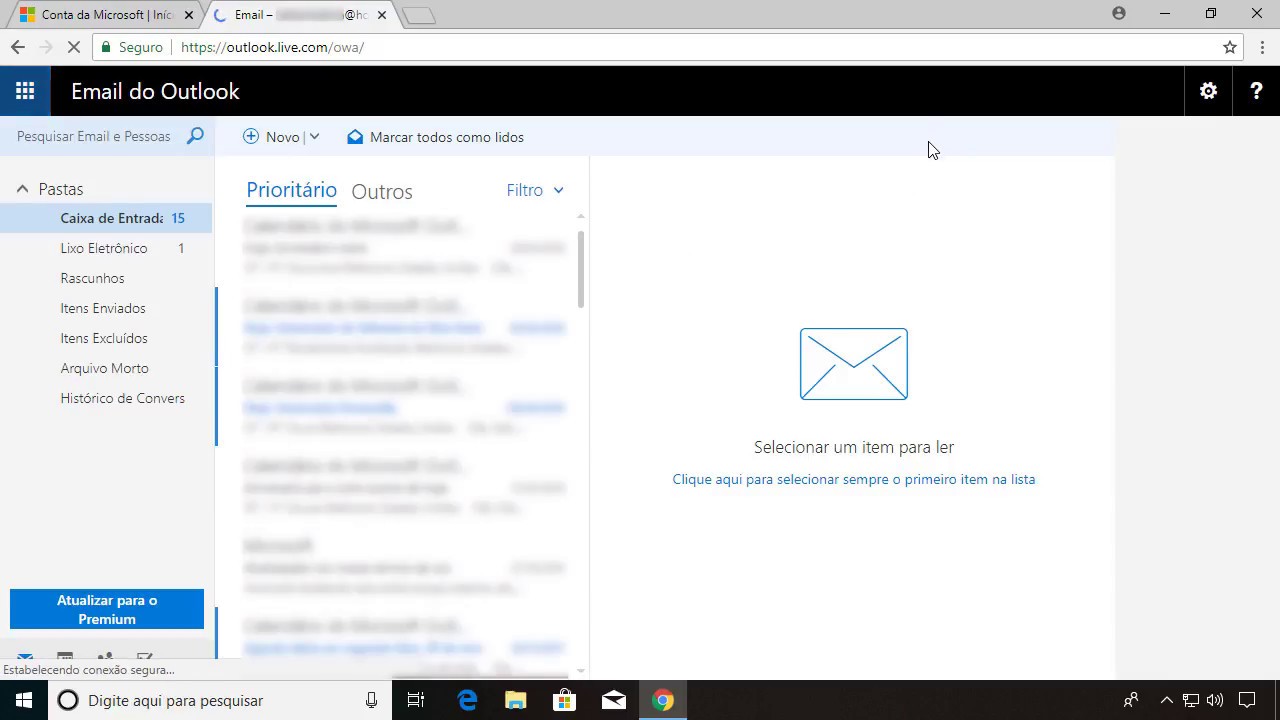Image resolution: width=1280 pixels, height=720 pixels.
Task: Click the link to always select first item
Action: click(854, 479)
